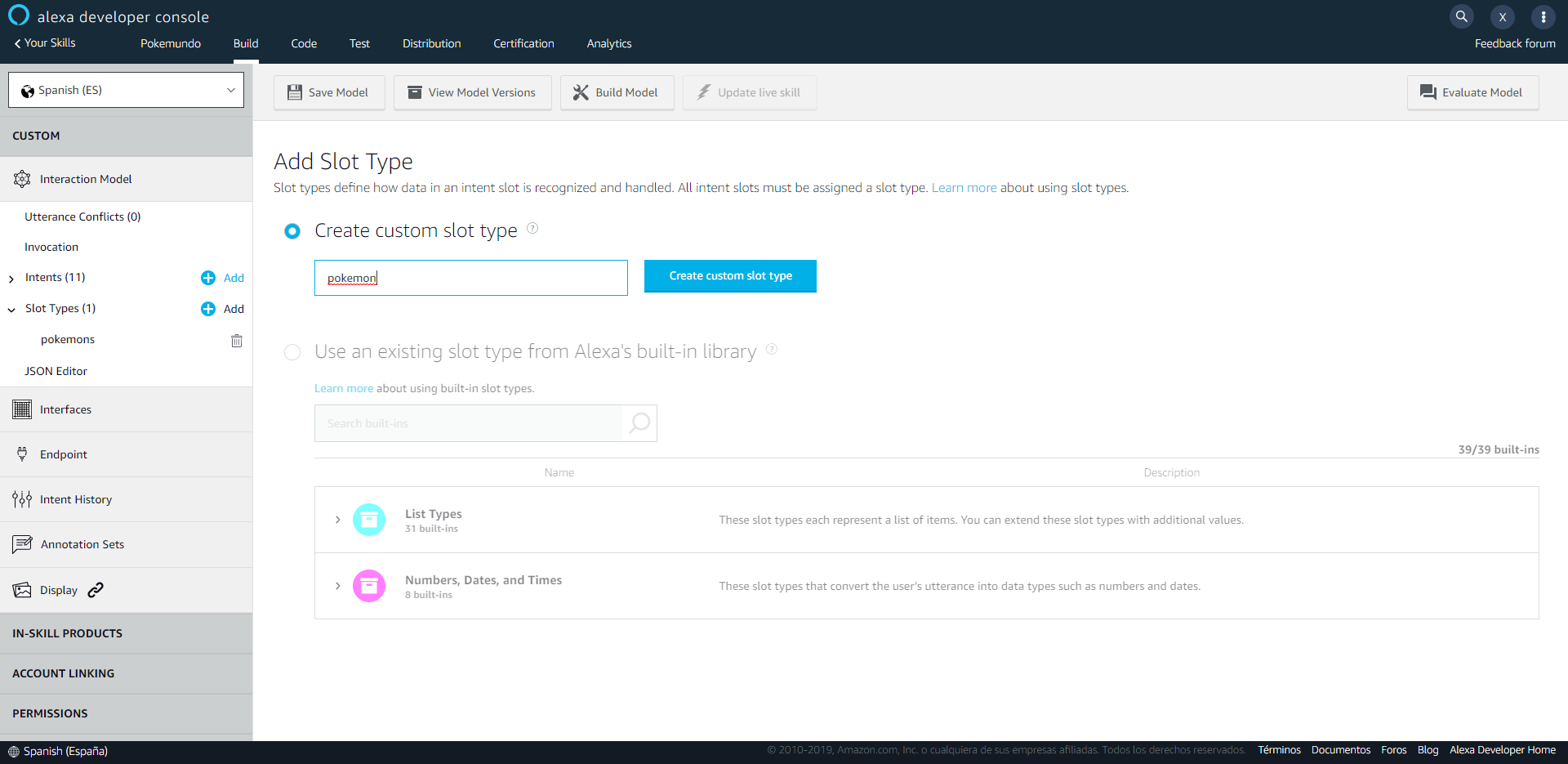Open Utterance Conflicts (0) in sidebar
1568x764 pixels.
tap(82, 217)
